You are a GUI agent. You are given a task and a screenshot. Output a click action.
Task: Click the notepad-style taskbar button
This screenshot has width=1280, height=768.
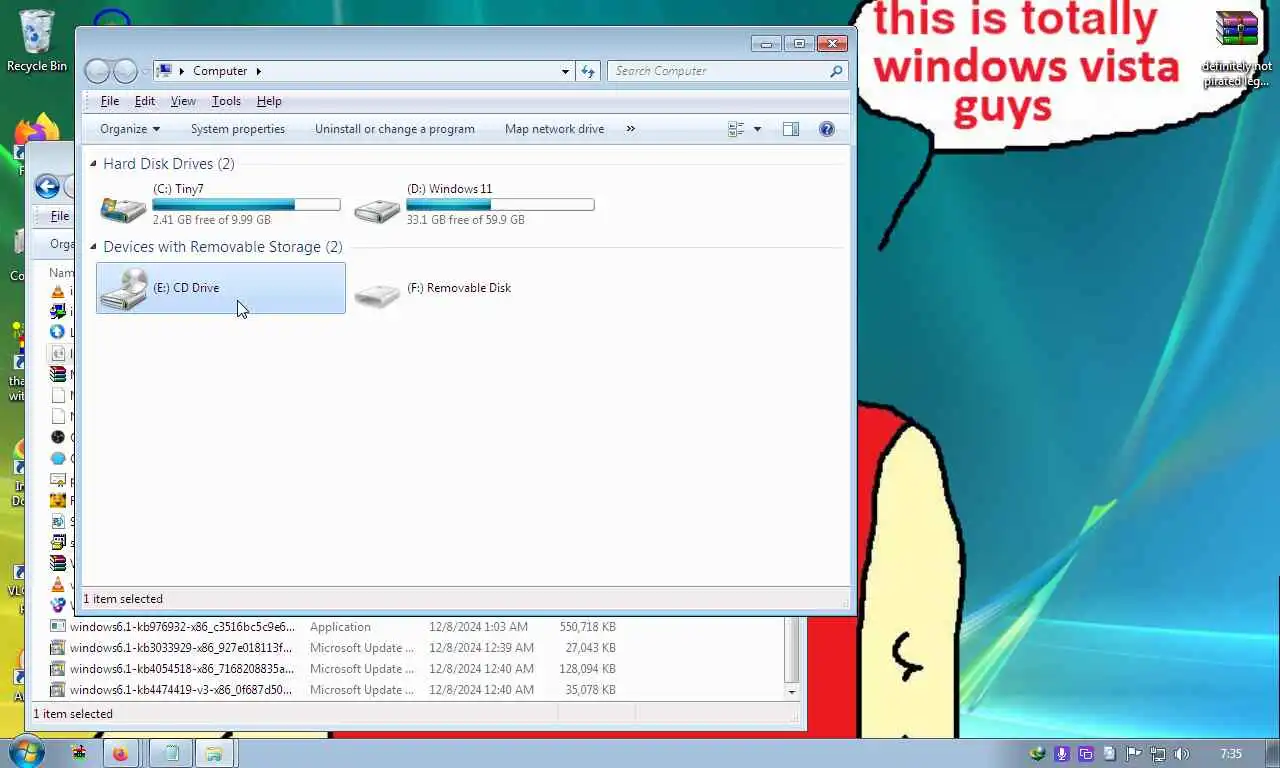click(x=171, y=754)
